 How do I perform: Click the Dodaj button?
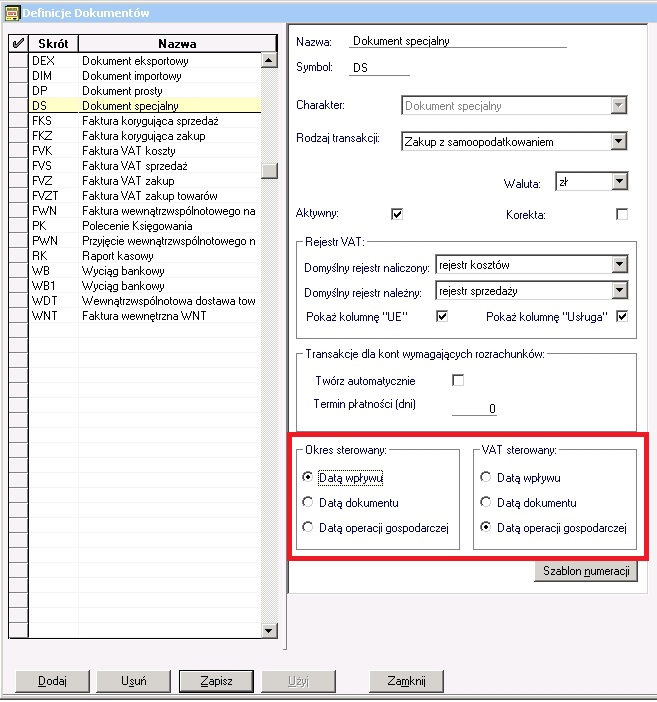point(52,681)
